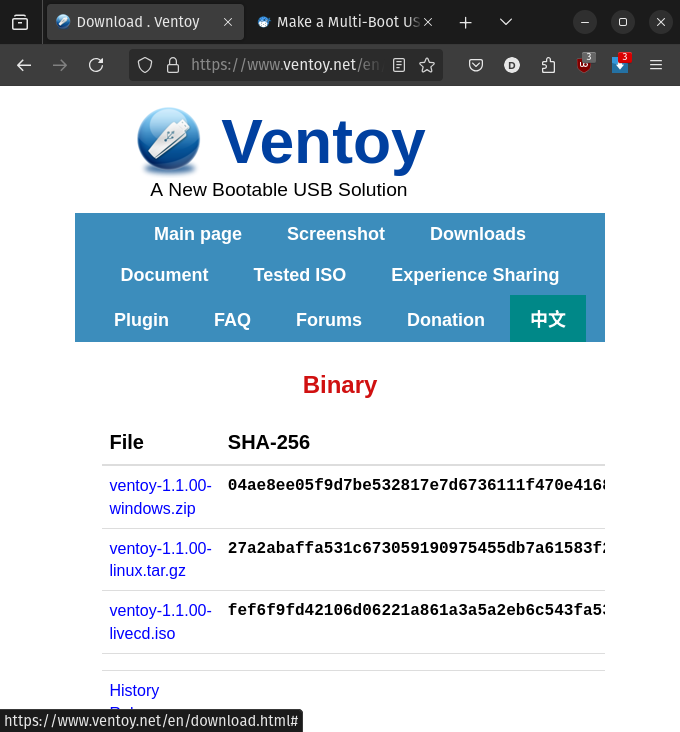This screenshot has width=680, height=732.
Task: Click the Ventoy USB logo image
Action: pyautogui.click(x=169, y=141)
